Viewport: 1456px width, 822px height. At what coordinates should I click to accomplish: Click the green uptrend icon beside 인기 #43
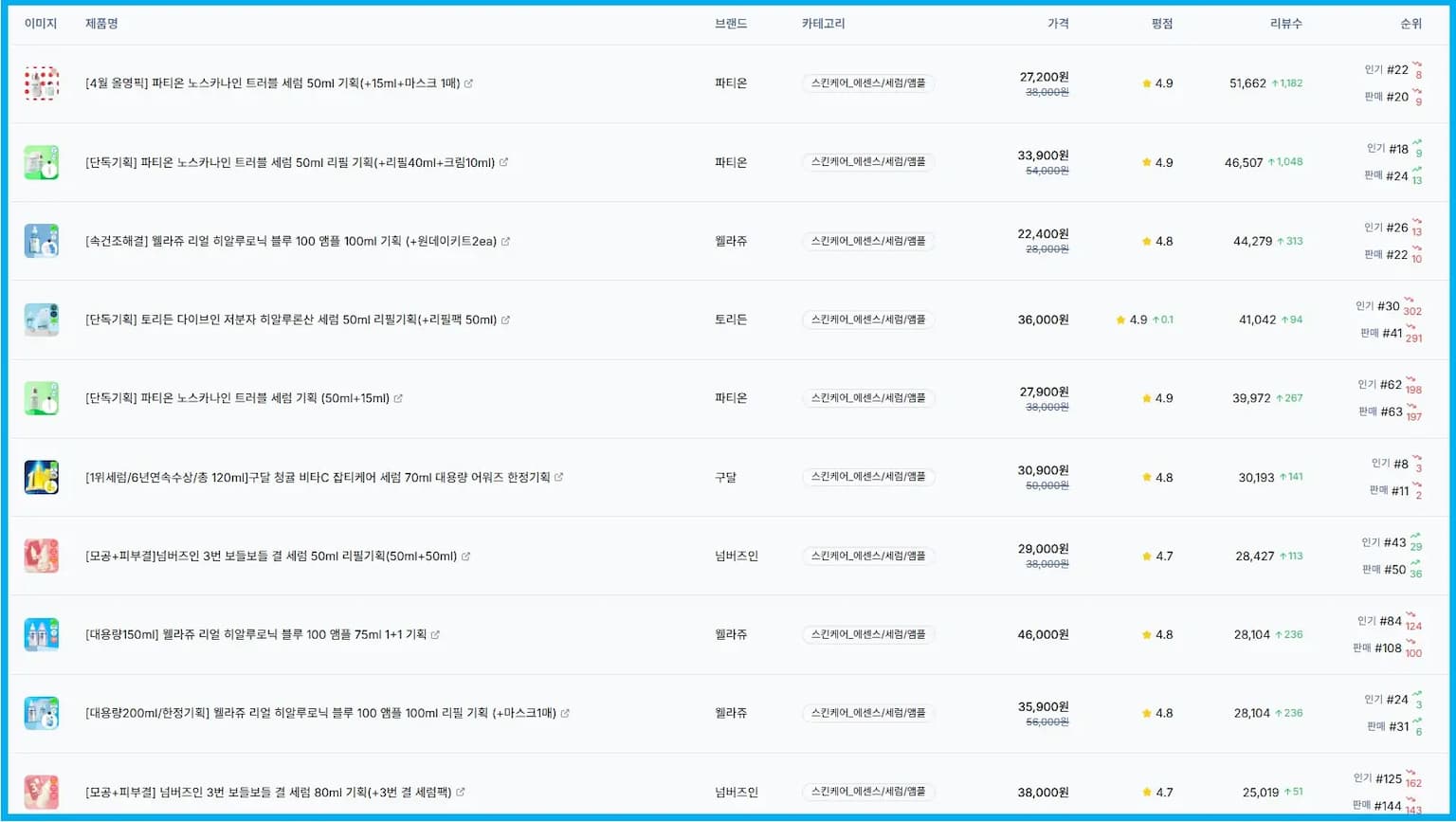tap(1415, 537)
